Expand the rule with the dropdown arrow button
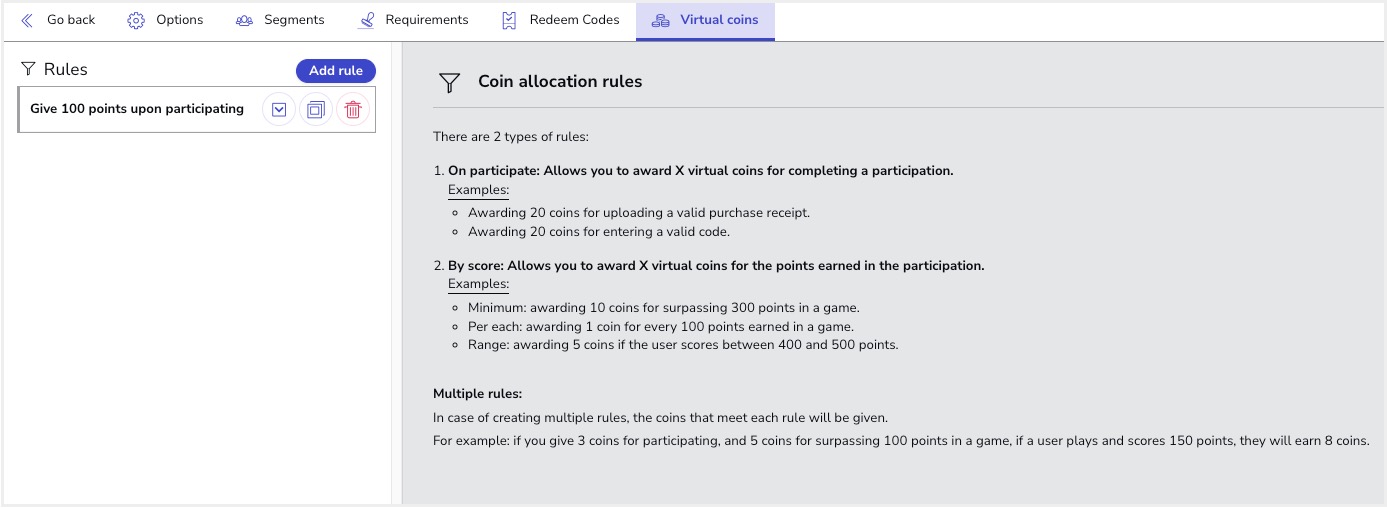Viewport: 1387px width, 508px height. click(x=279, y=110)
